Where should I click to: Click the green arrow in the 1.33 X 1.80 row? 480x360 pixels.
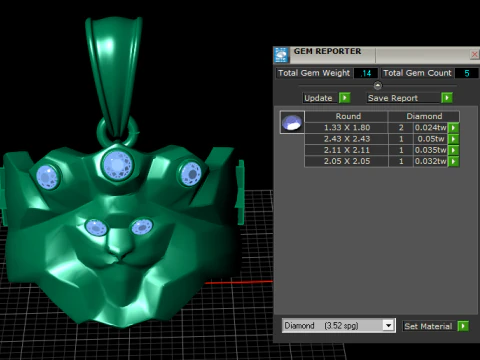[x=453, y=128]
